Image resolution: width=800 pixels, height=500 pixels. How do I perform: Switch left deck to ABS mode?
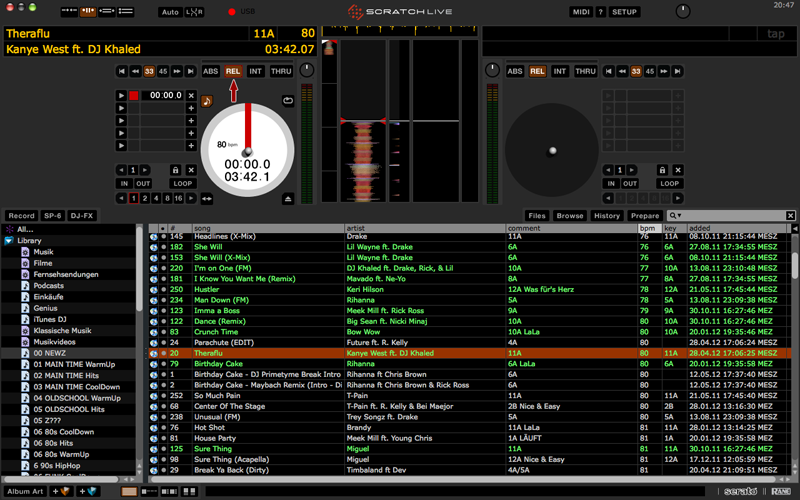211,72
